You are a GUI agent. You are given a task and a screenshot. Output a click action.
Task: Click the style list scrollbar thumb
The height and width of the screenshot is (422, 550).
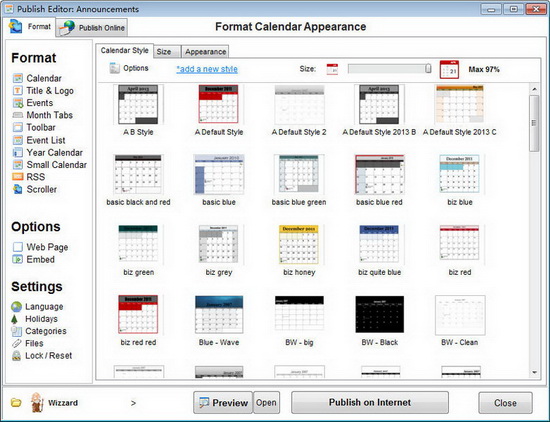click(534, 123)
